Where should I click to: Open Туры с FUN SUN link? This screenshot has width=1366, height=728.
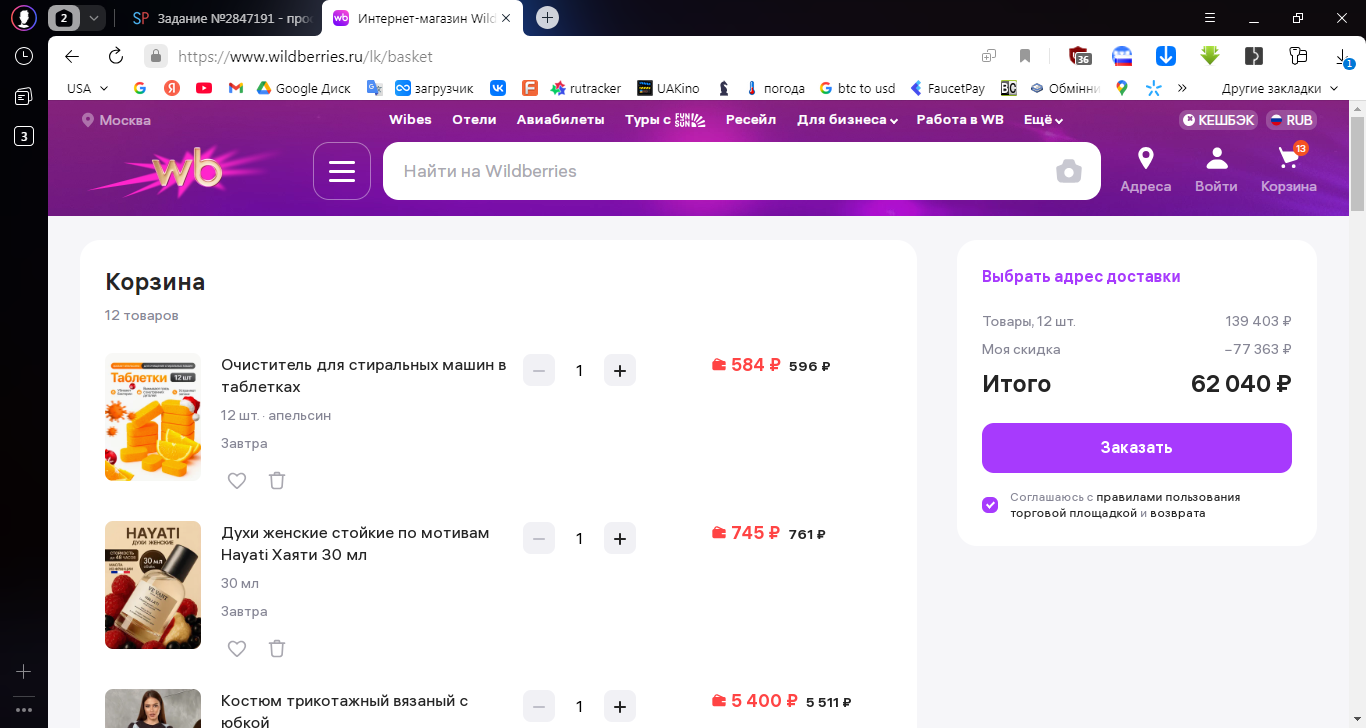[x=665, y=120]
